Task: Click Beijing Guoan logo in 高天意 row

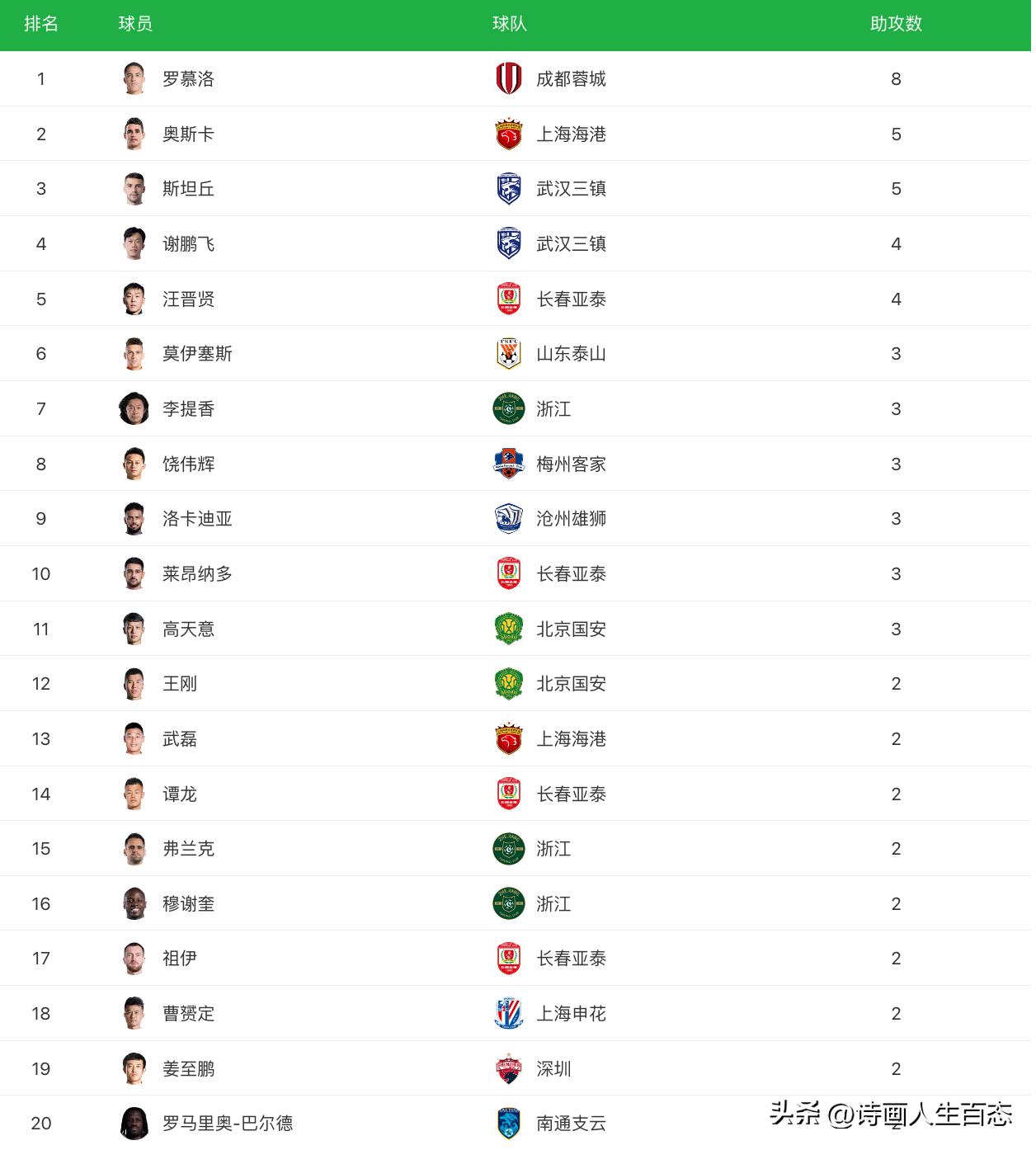Action: (509, 629)
